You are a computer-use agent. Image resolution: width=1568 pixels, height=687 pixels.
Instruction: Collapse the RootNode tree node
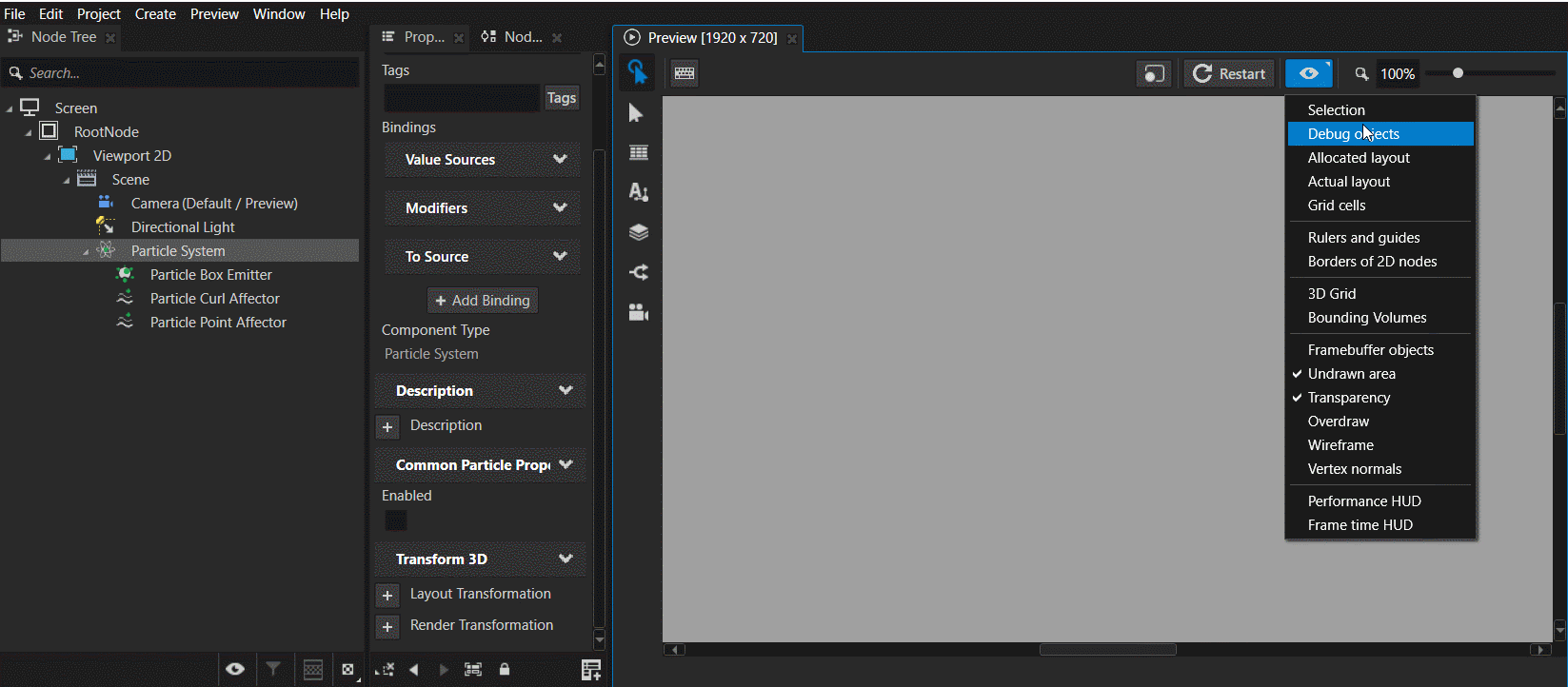[29, 132]
